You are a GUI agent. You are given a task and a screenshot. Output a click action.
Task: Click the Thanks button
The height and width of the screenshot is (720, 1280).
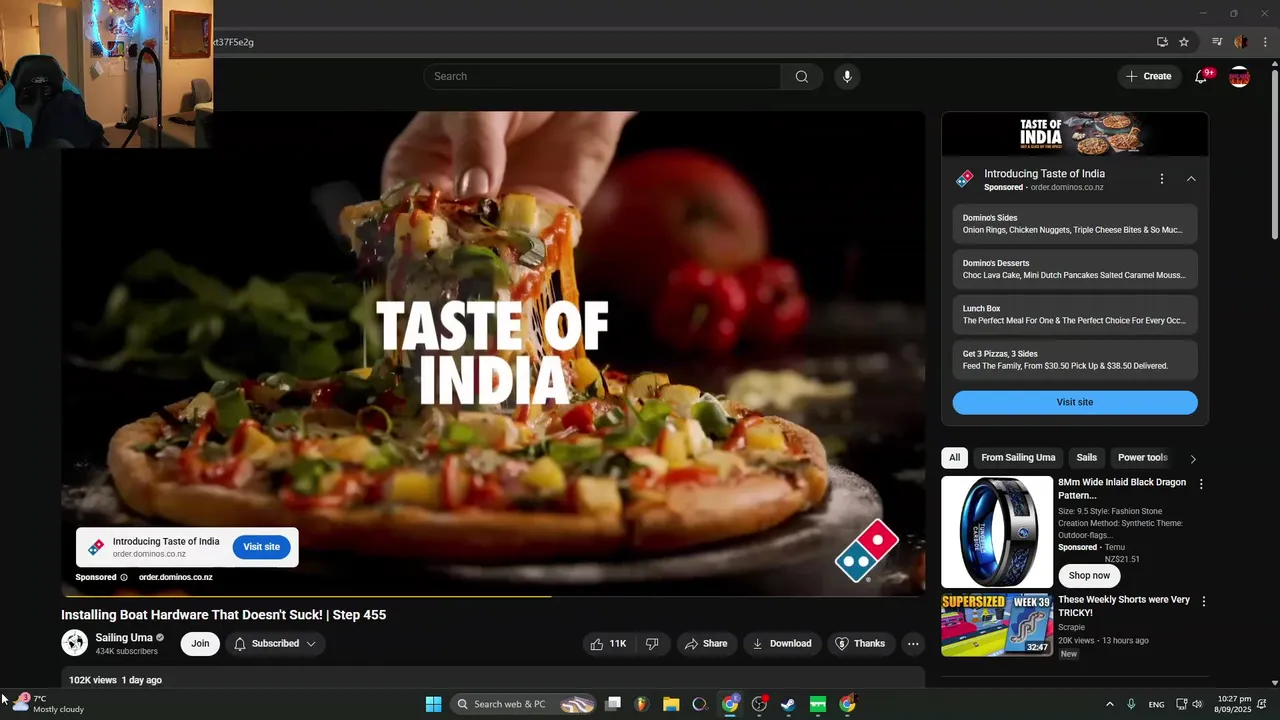pos(860,644)
